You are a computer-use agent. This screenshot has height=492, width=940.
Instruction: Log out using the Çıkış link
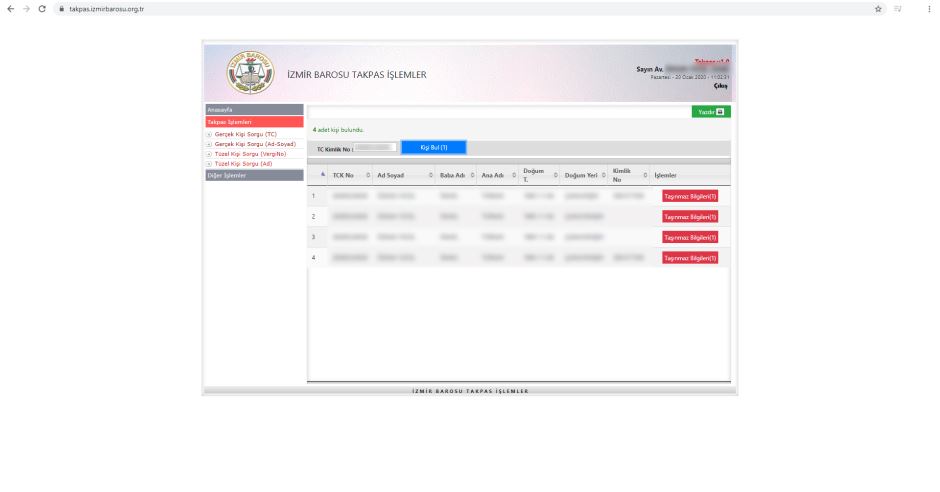(720, 86)
